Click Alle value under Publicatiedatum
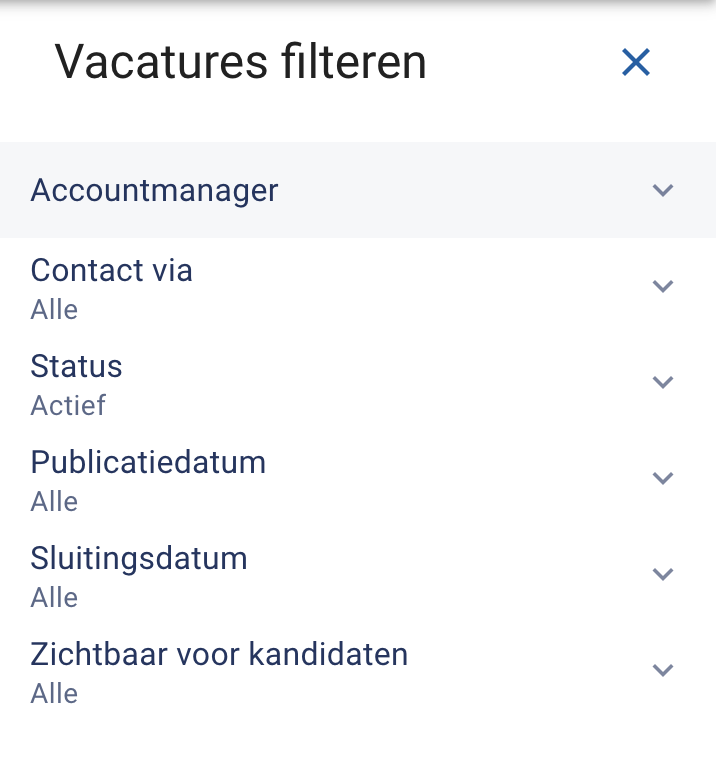The height and width of the screenshot is (766, 716). [x=54, y=502]
